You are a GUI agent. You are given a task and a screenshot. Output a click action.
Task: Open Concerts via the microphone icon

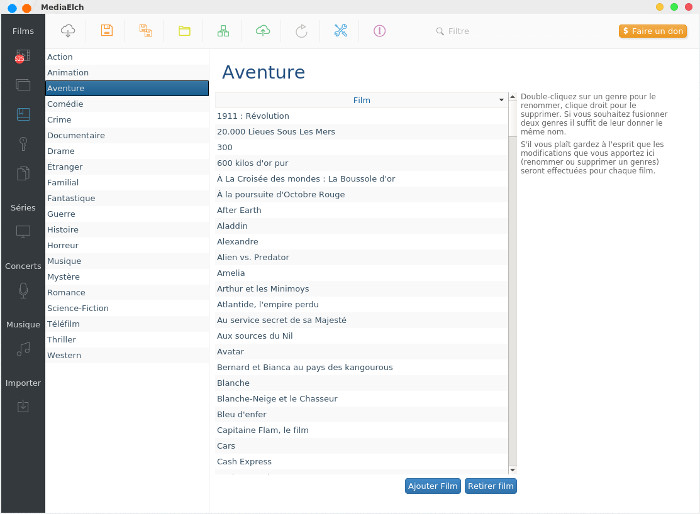click(23, 290)
